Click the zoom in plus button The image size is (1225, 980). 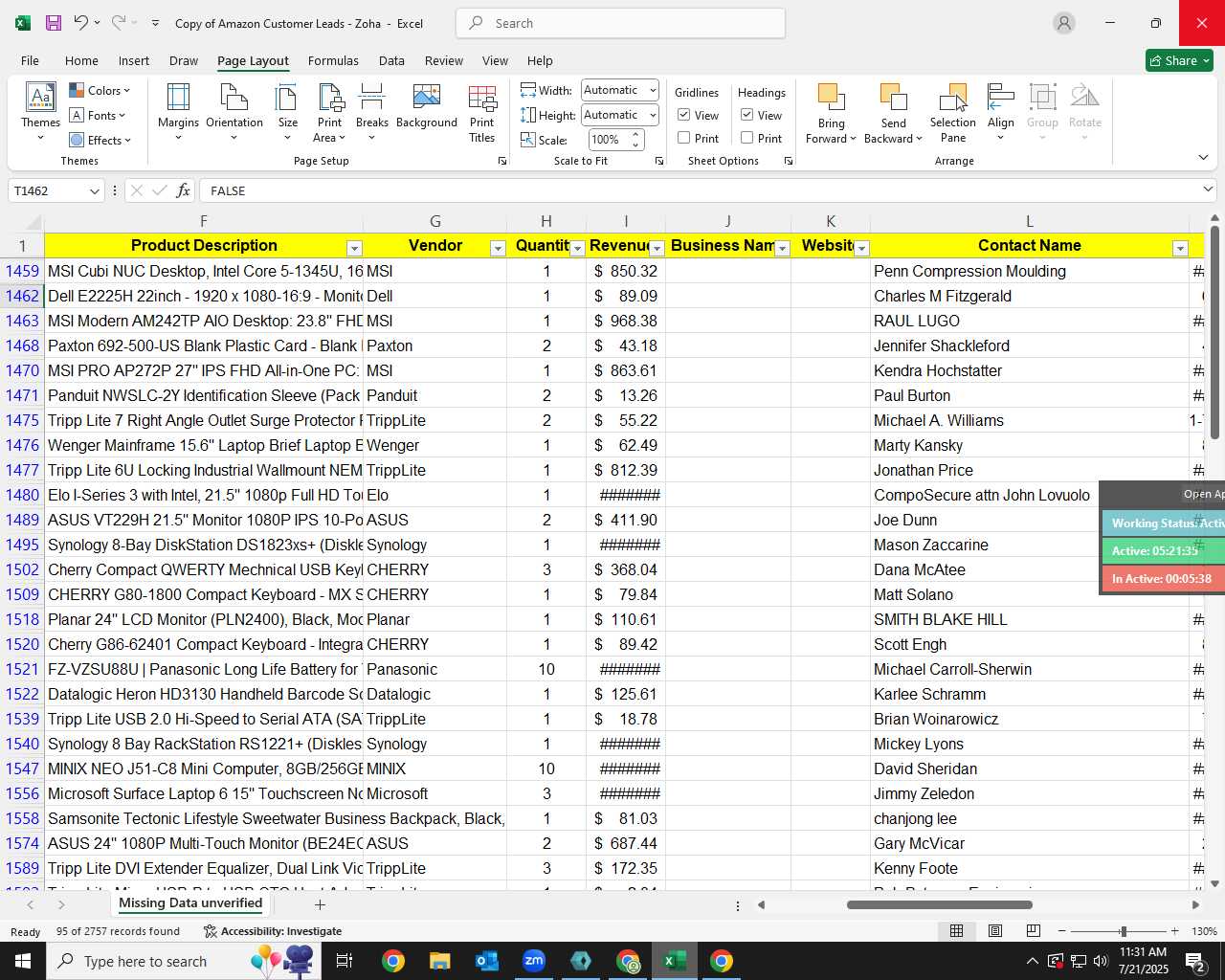click(1174, 931)
